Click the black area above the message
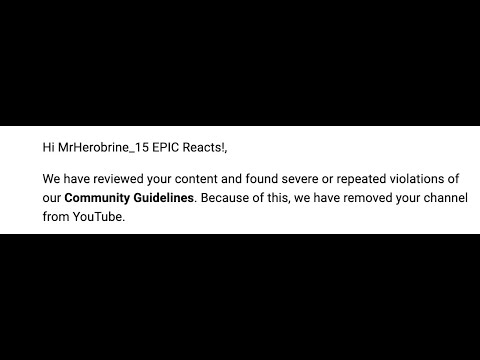The height and width of the screenshot is (360, 480). pos(240,63)
